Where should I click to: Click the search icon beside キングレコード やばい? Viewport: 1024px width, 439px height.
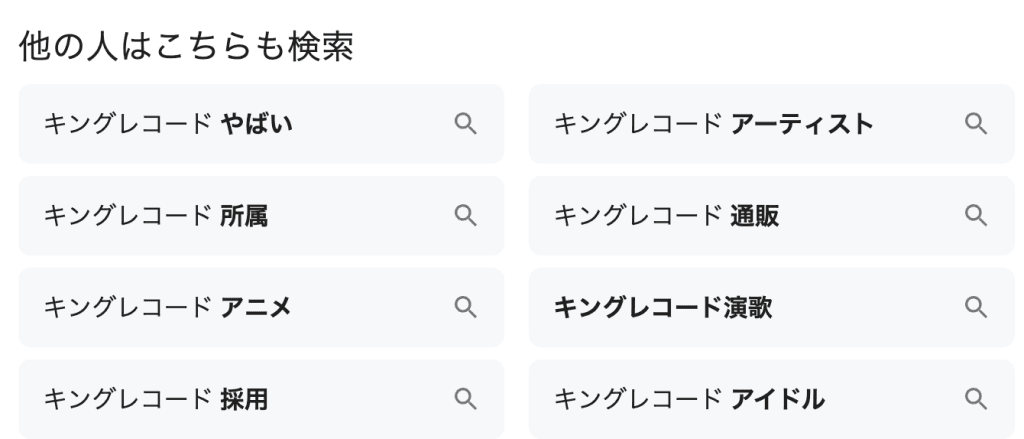(465, 124)
